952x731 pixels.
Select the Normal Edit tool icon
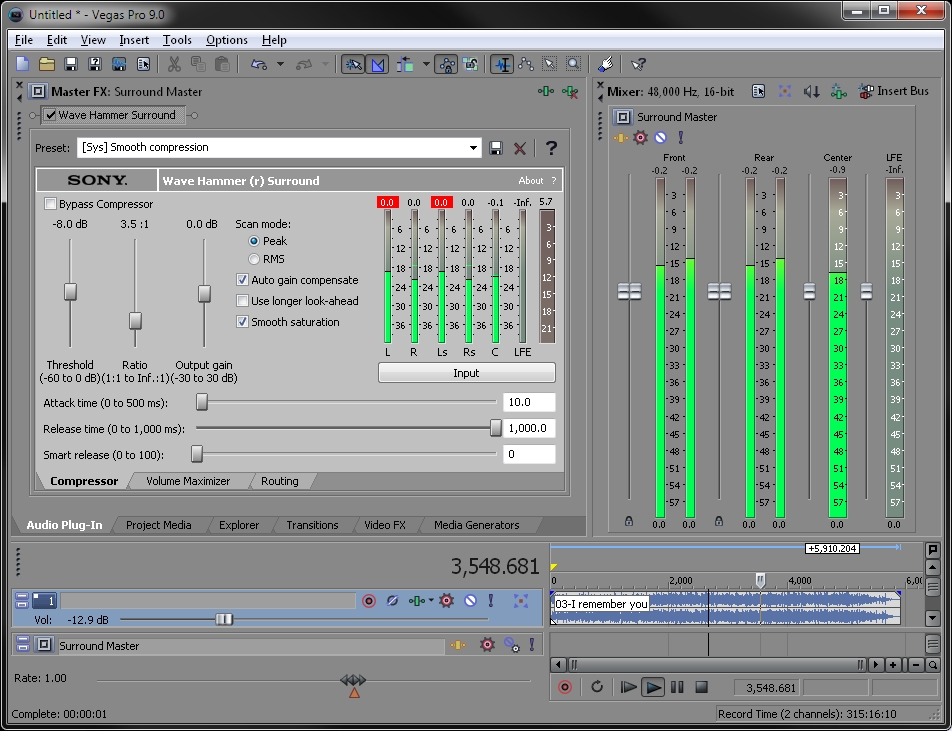pos(502,64)
